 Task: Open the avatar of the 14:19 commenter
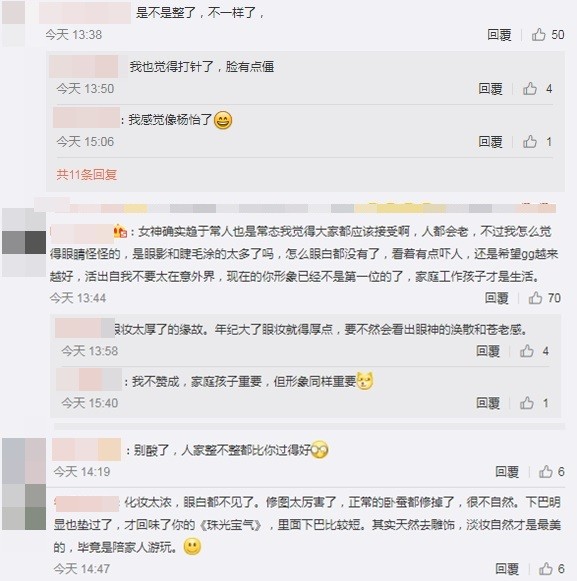click(x=24, y=461)
